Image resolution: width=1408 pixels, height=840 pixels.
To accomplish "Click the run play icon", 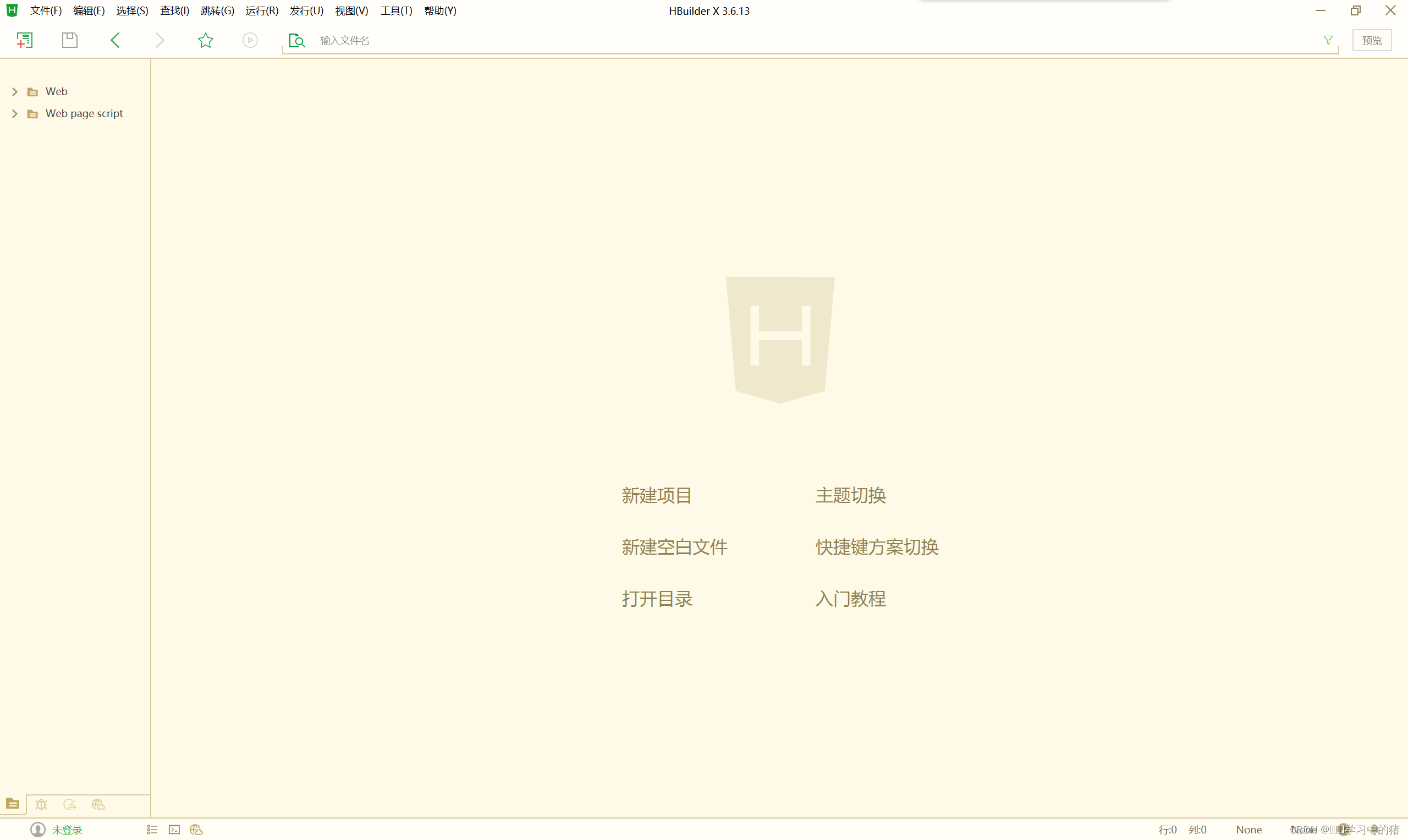I will pos(250,40).
